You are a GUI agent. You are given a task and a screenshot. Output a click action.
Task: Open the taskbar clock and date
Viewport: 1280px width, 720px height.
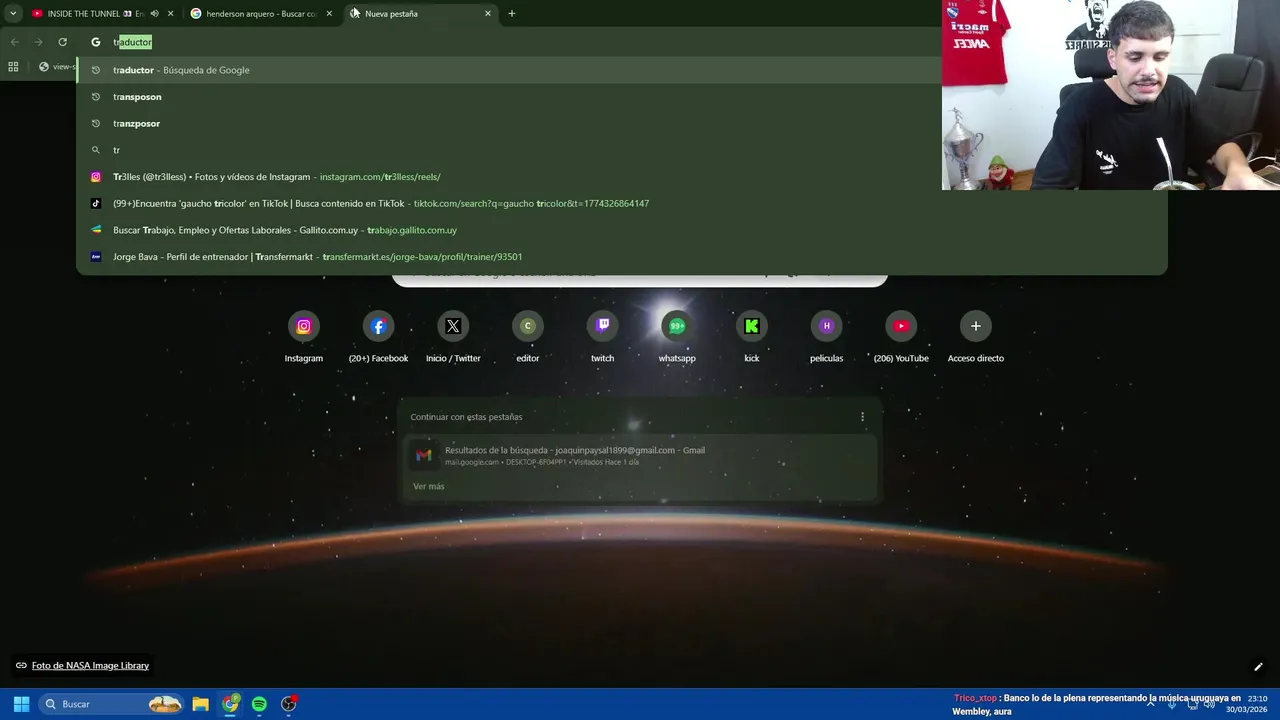click(x=1247, y=704)
